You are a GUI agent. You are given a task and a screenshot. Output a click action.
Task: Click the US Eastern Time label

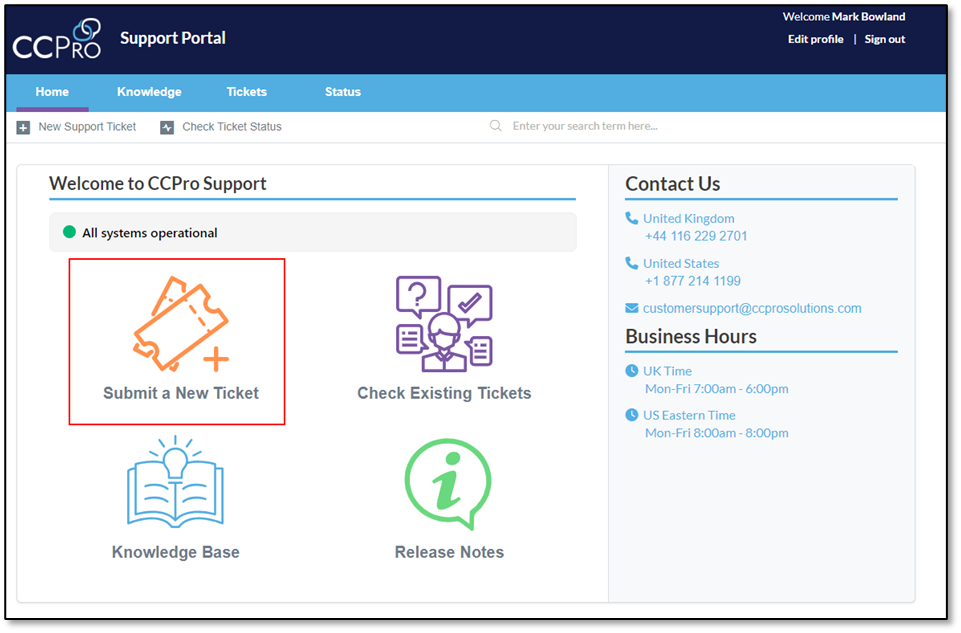click(x=689, y=415)
